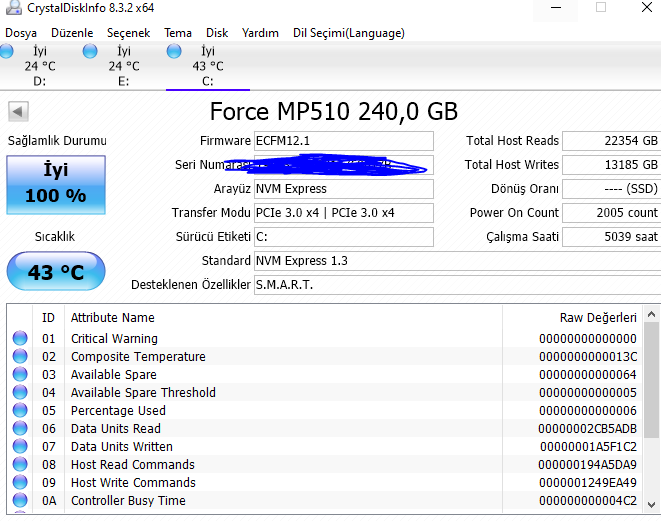Click raw value 00000002CB5ADB
The image size is (661, 521).
click(x=587, y=429)
